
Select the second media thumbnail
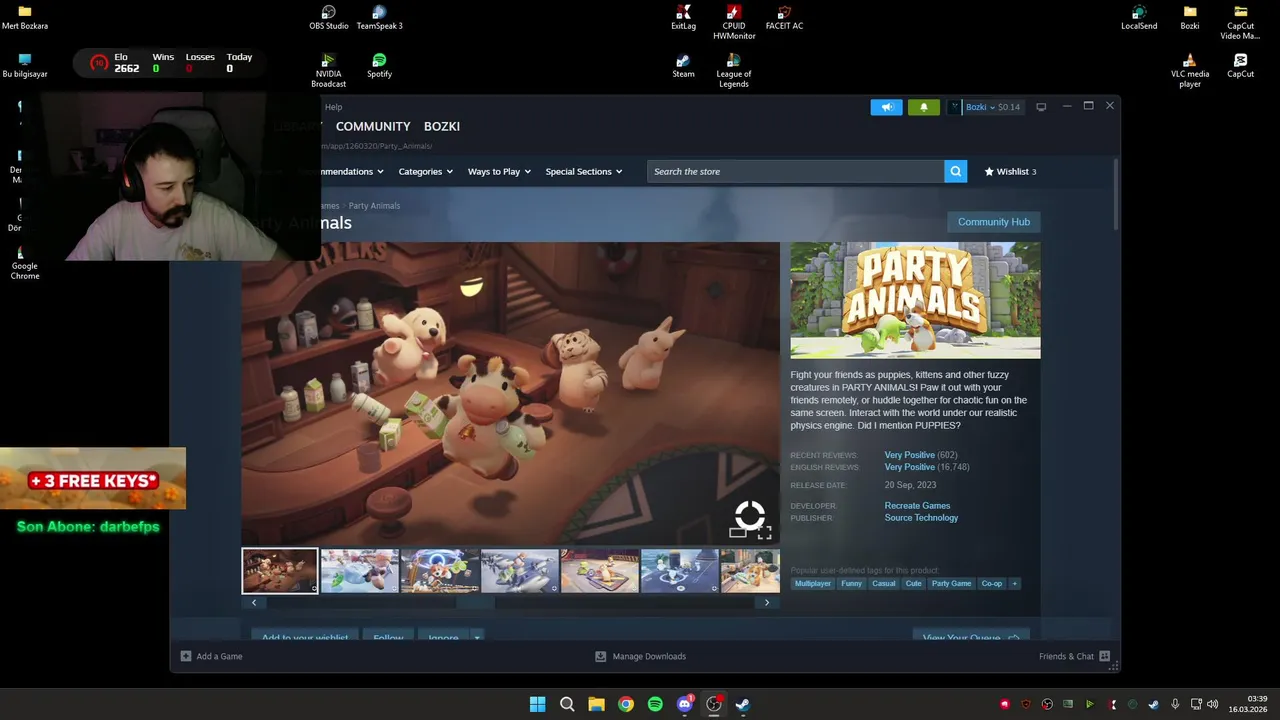(360, 571)
